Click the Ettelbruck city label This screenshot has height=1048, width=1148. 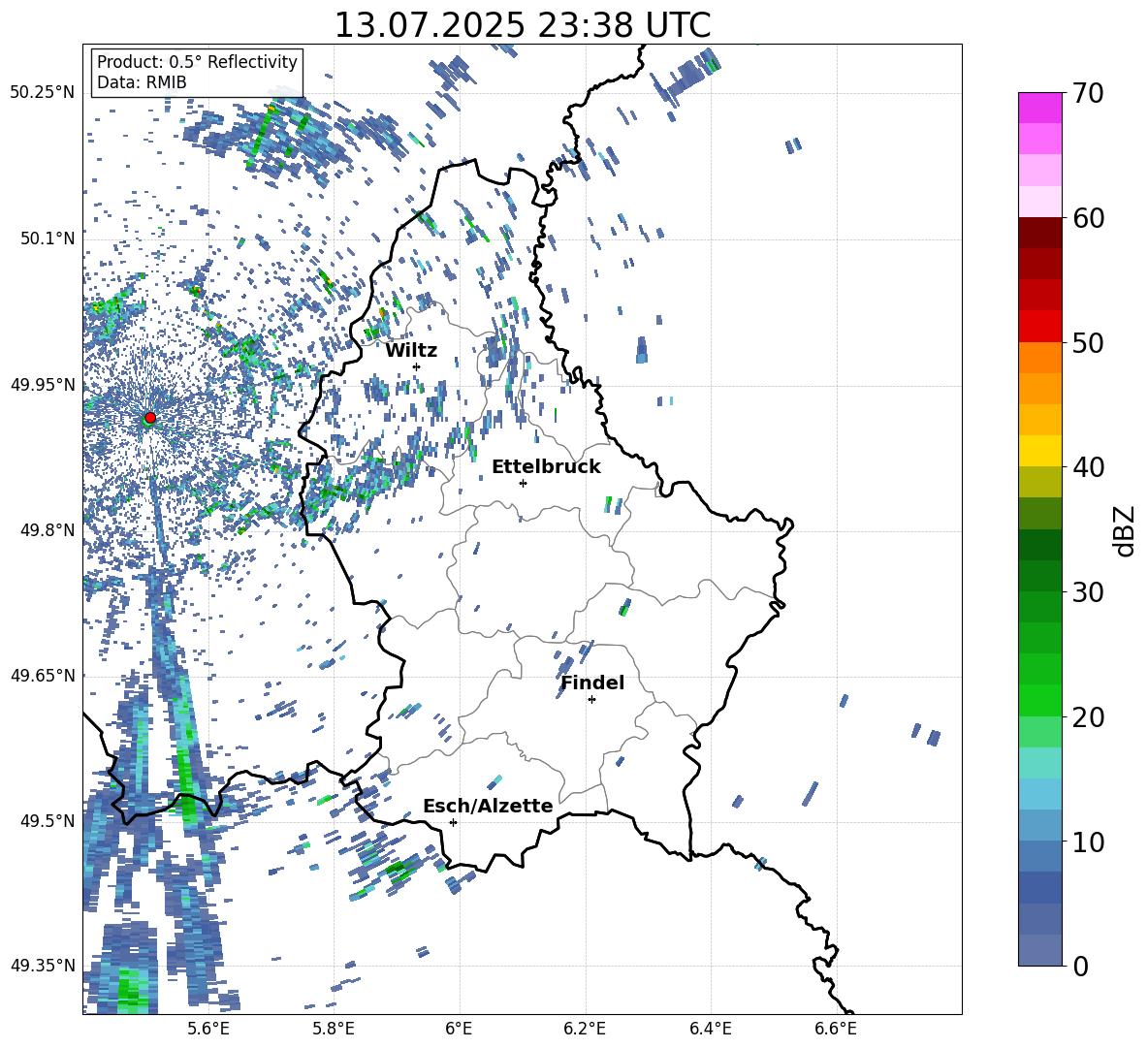pos(546,467)
